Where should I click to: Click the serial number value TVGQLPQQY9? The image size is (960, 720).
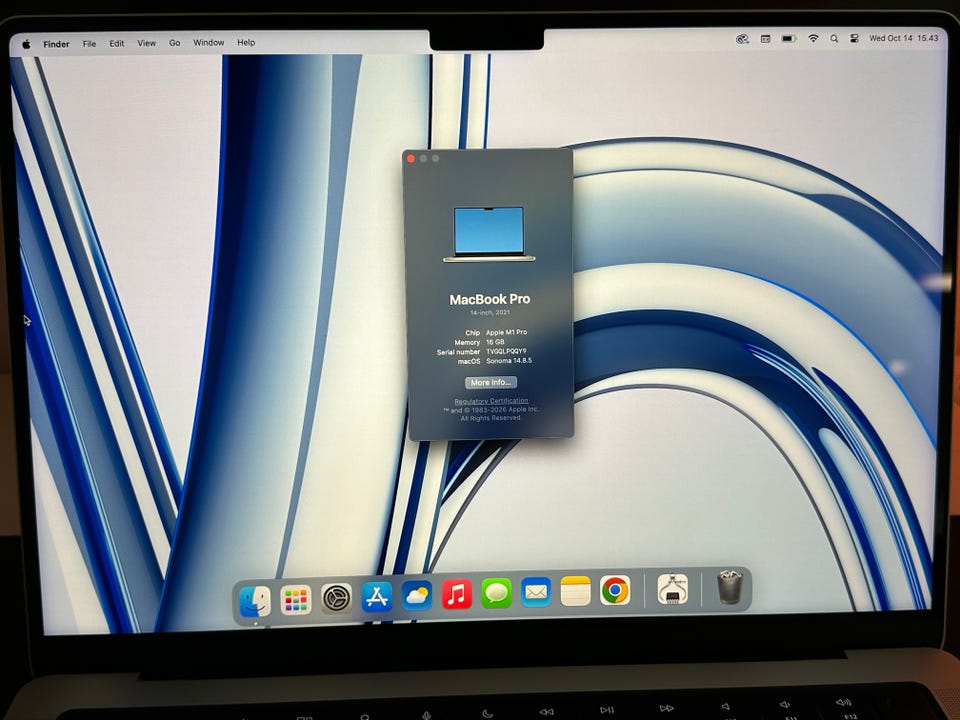tap(506, 351)
